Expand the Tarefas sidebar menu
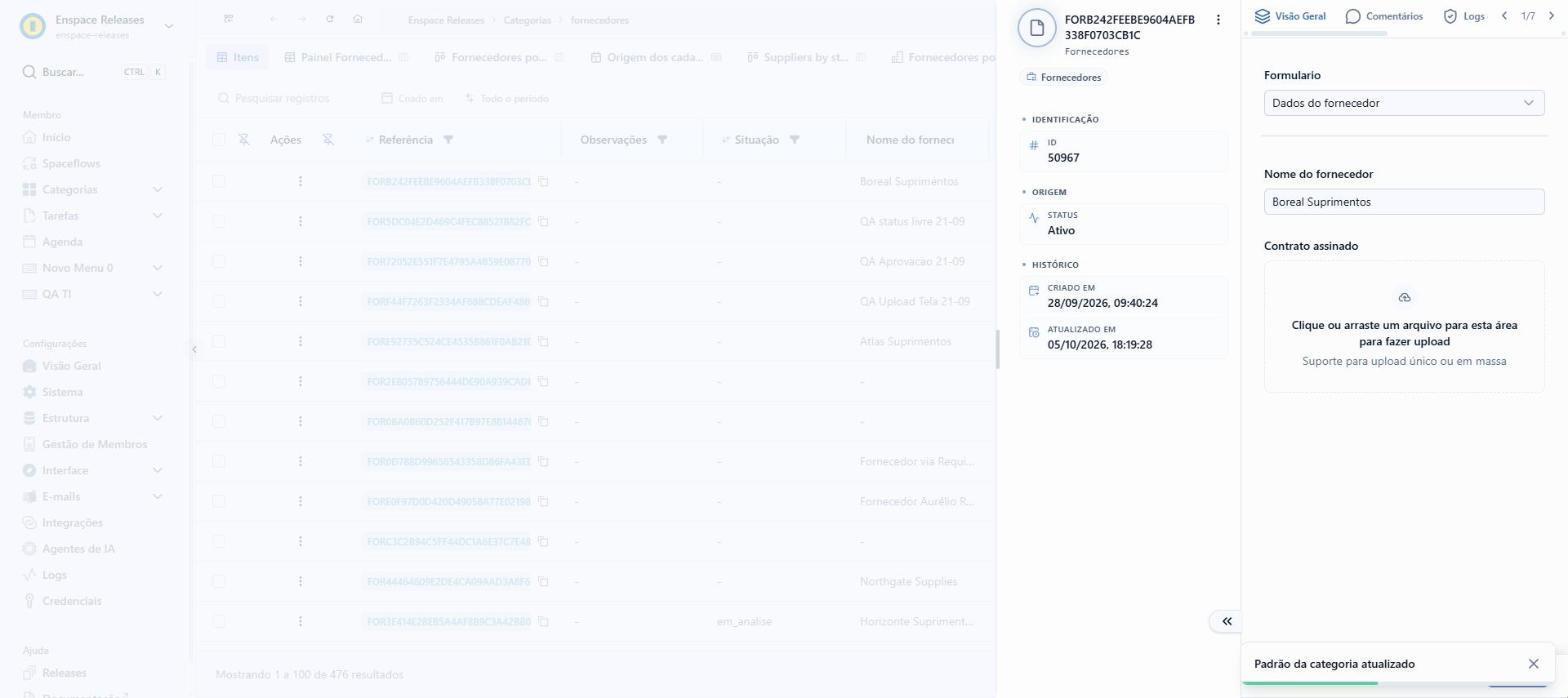Viewport: 1568px width, 698px height. pos(158,215)
